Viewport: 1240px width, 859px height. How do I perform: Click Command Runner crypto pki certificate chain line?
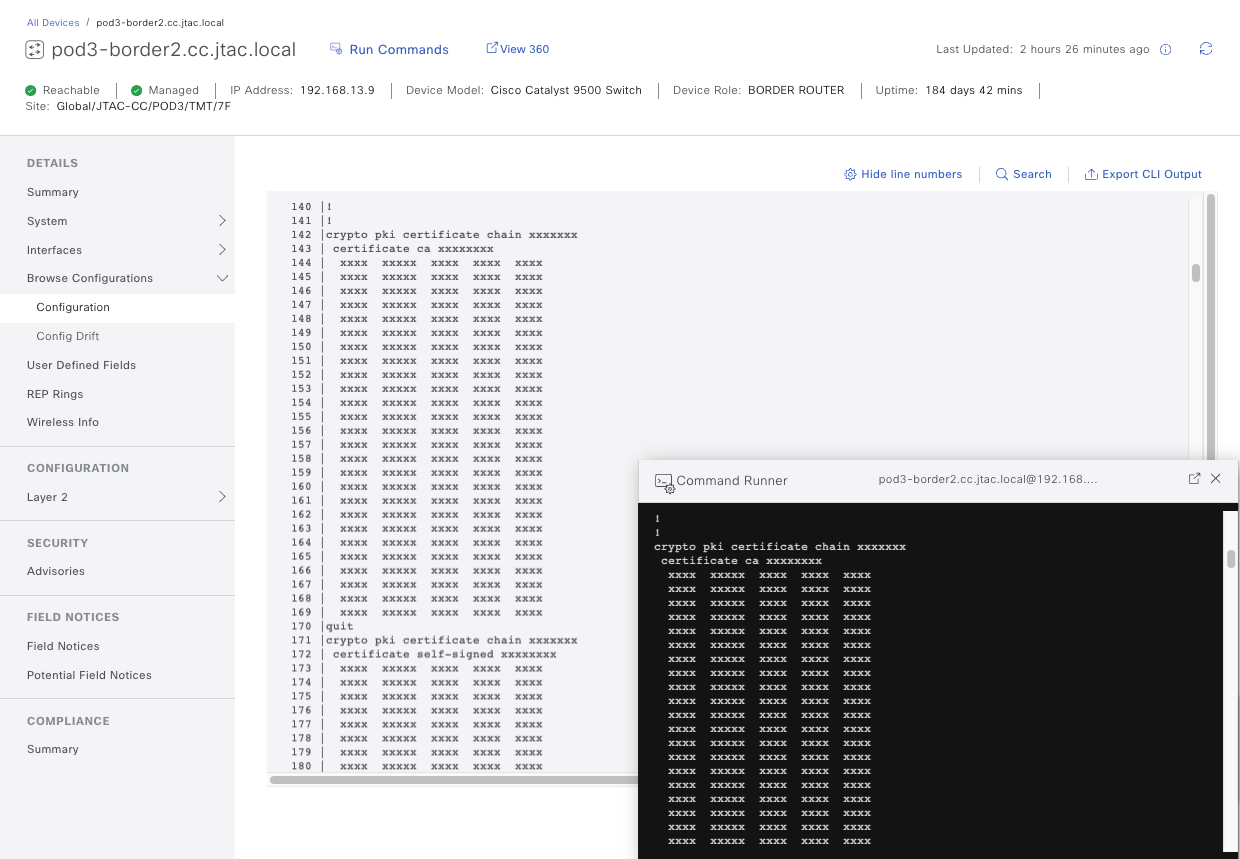pos(780,547)
